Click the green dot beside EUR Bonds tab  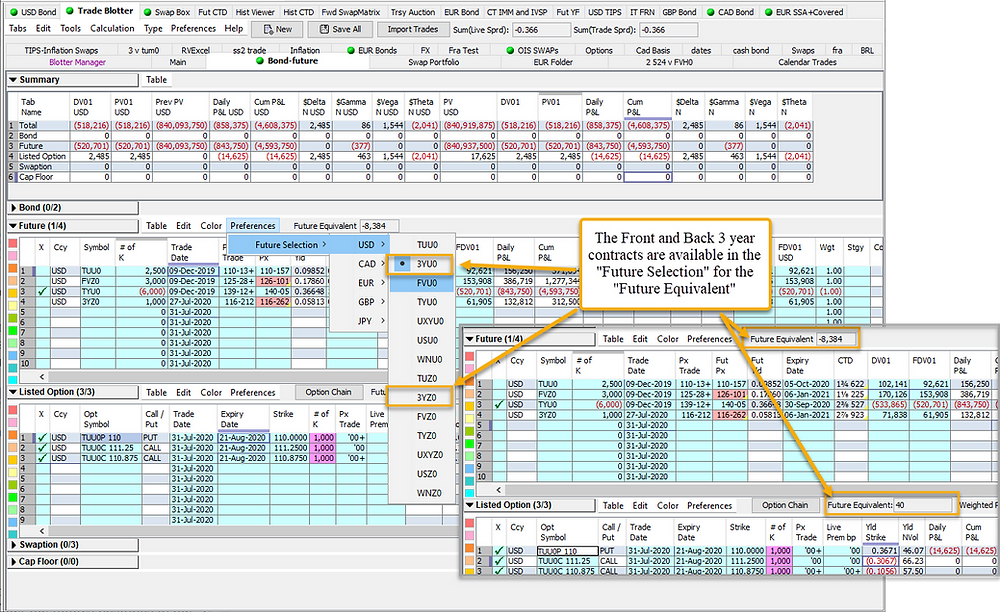point(351,50)
